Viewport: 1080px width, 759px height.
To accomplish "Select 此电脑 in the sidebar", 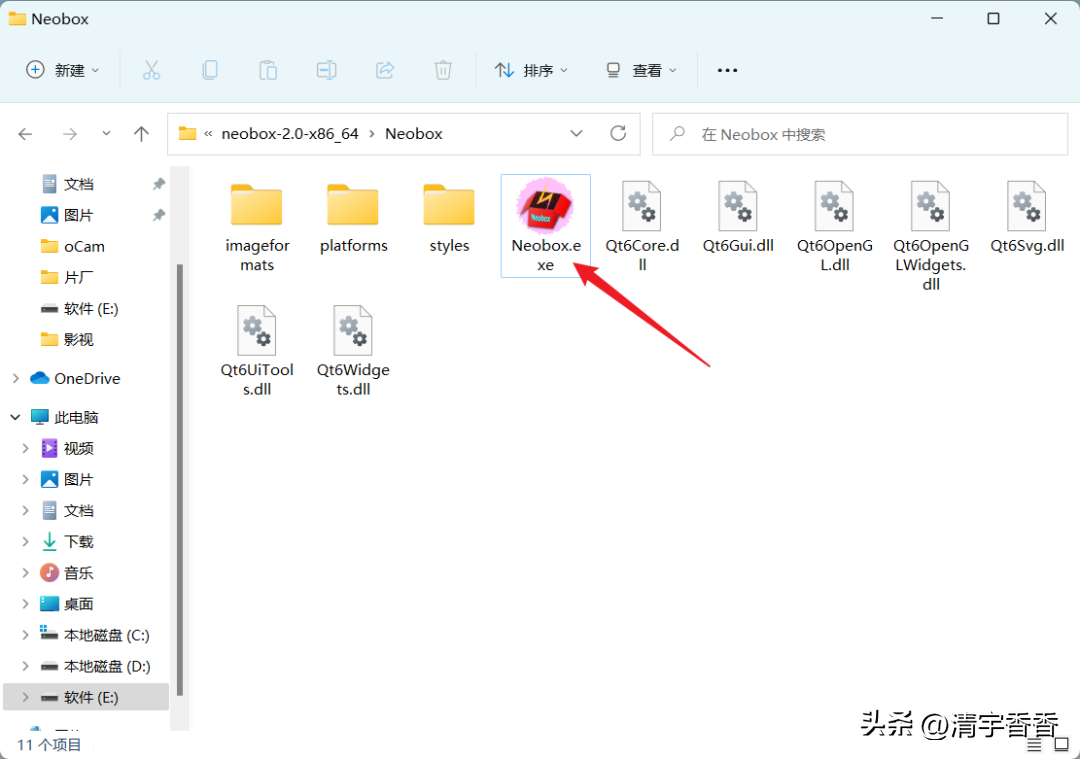I will (76, 417).
